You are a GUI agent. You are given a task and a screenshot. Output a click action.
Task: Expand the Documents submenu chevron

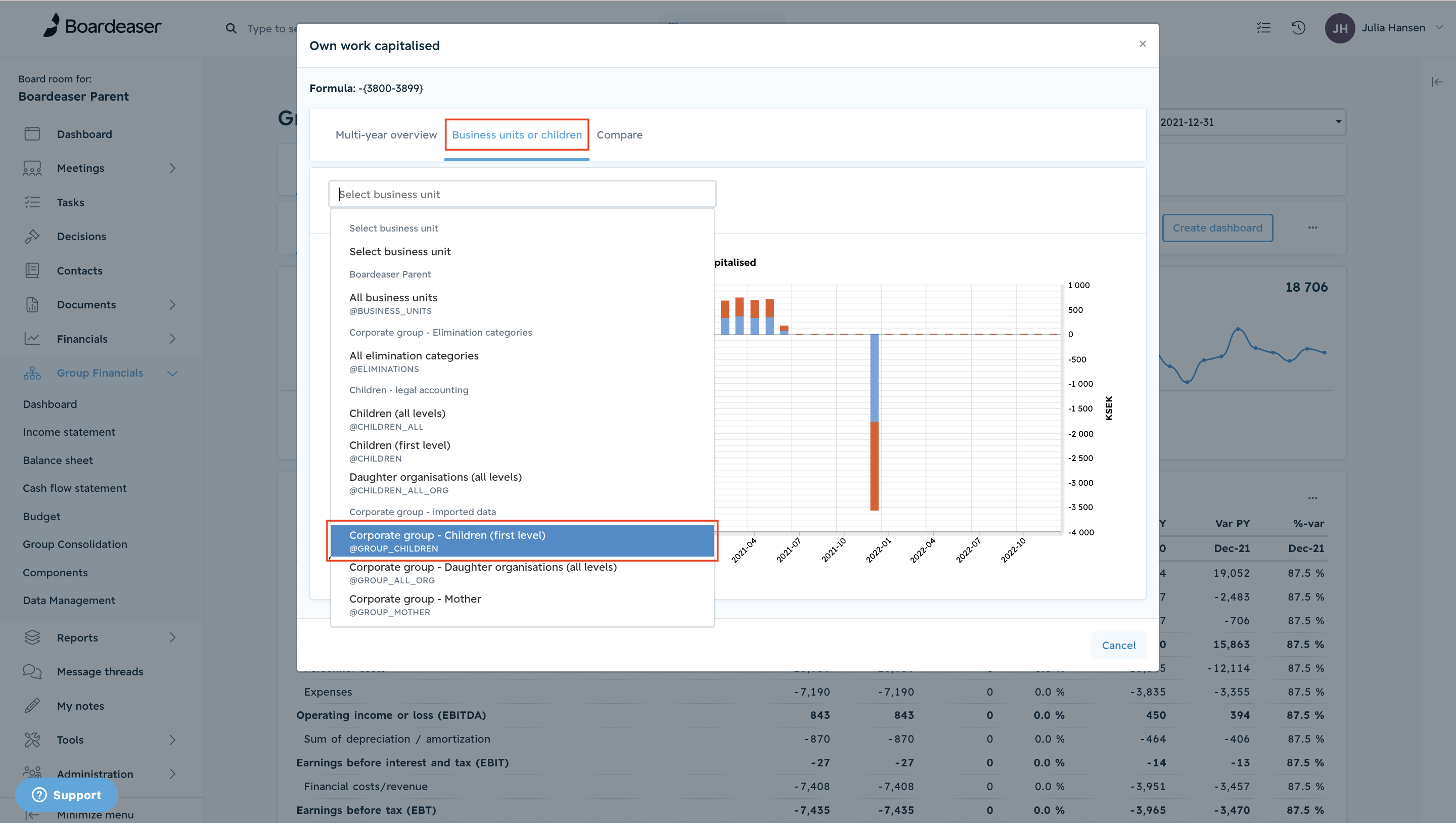click(172, 305)
